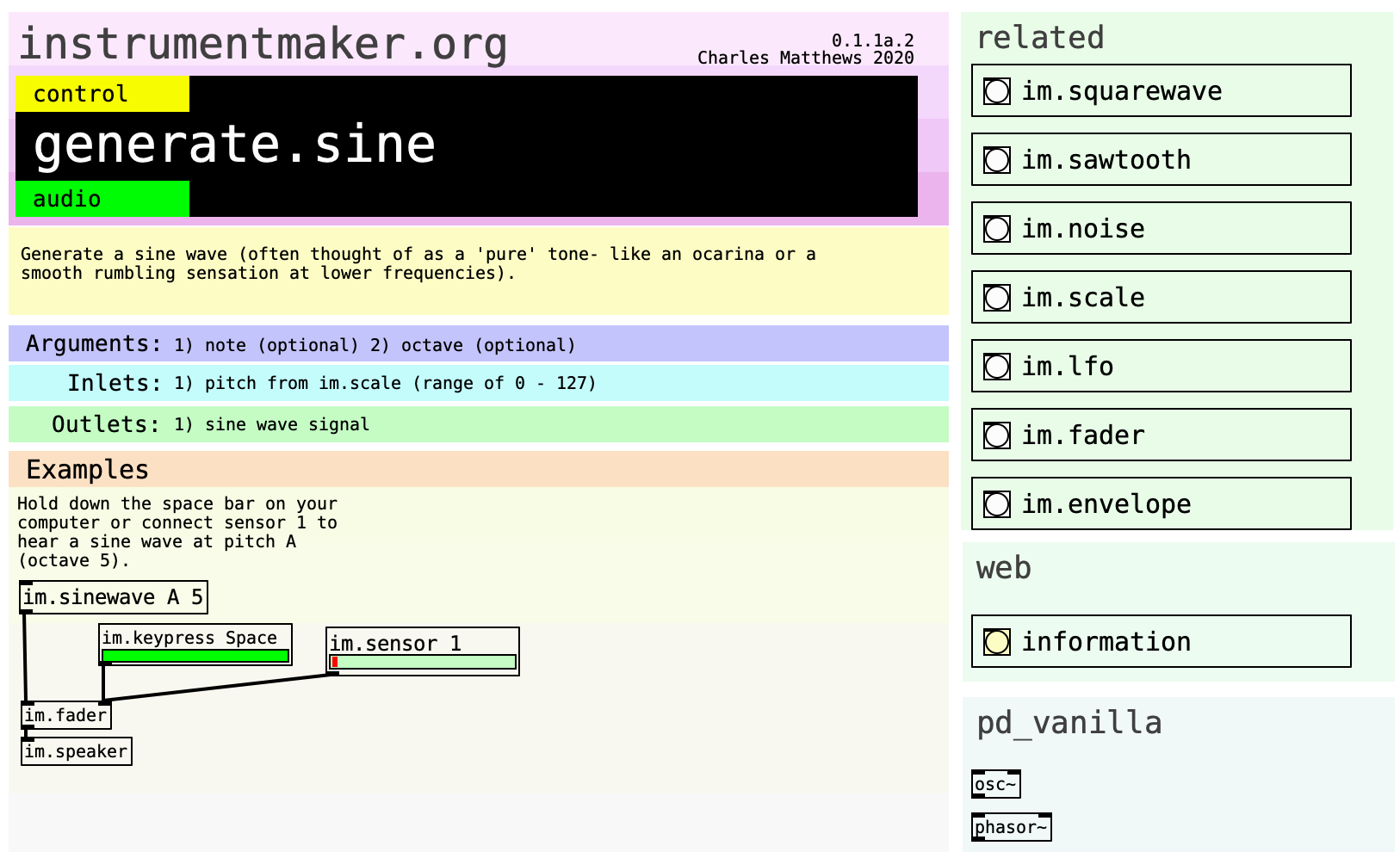Click the related section heading
The height and width of the screenshot is (852, 1400).
click(x=1040, y=38)
